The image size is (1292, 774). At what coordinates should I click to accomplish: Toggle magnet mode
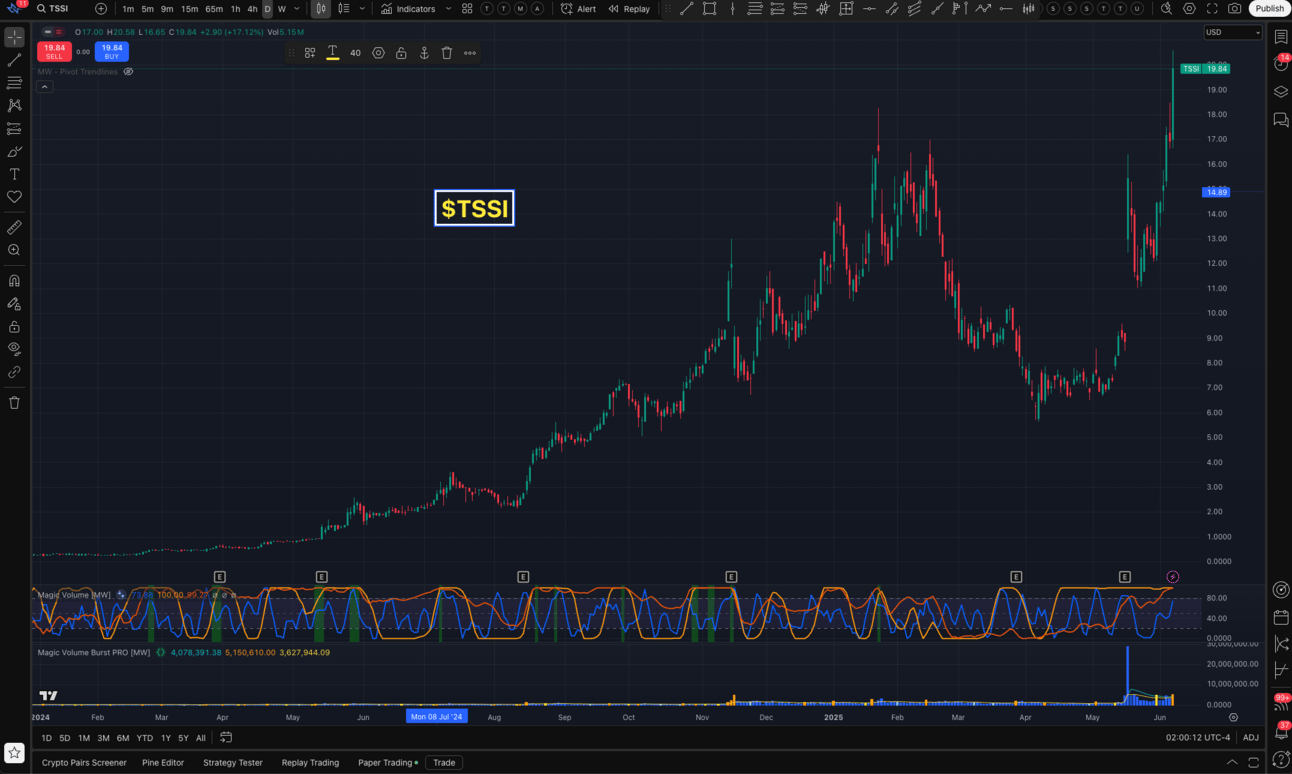(x=14, y=281)
